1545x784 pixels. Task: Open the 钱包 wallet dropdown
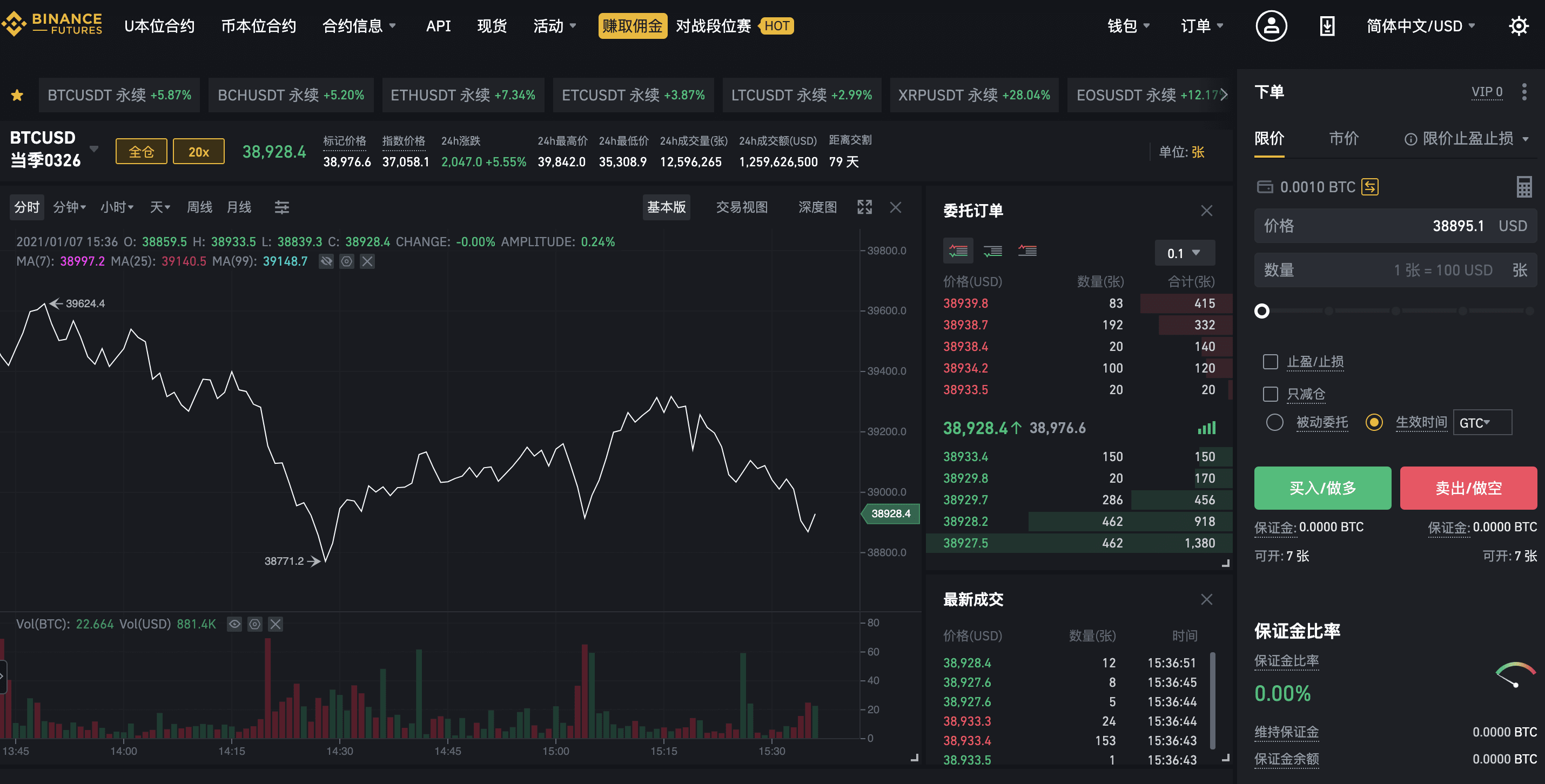click(x=1127, y=26)
